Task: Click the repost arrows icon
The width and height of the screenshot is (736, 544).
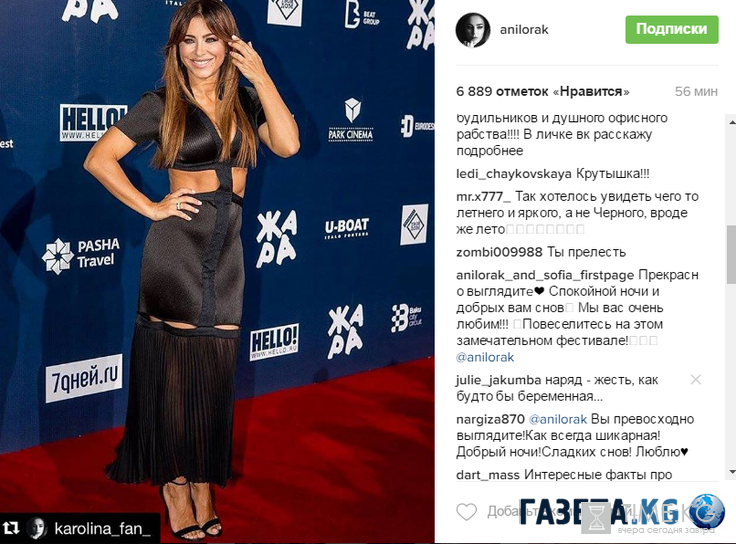Action: (11, 528)
